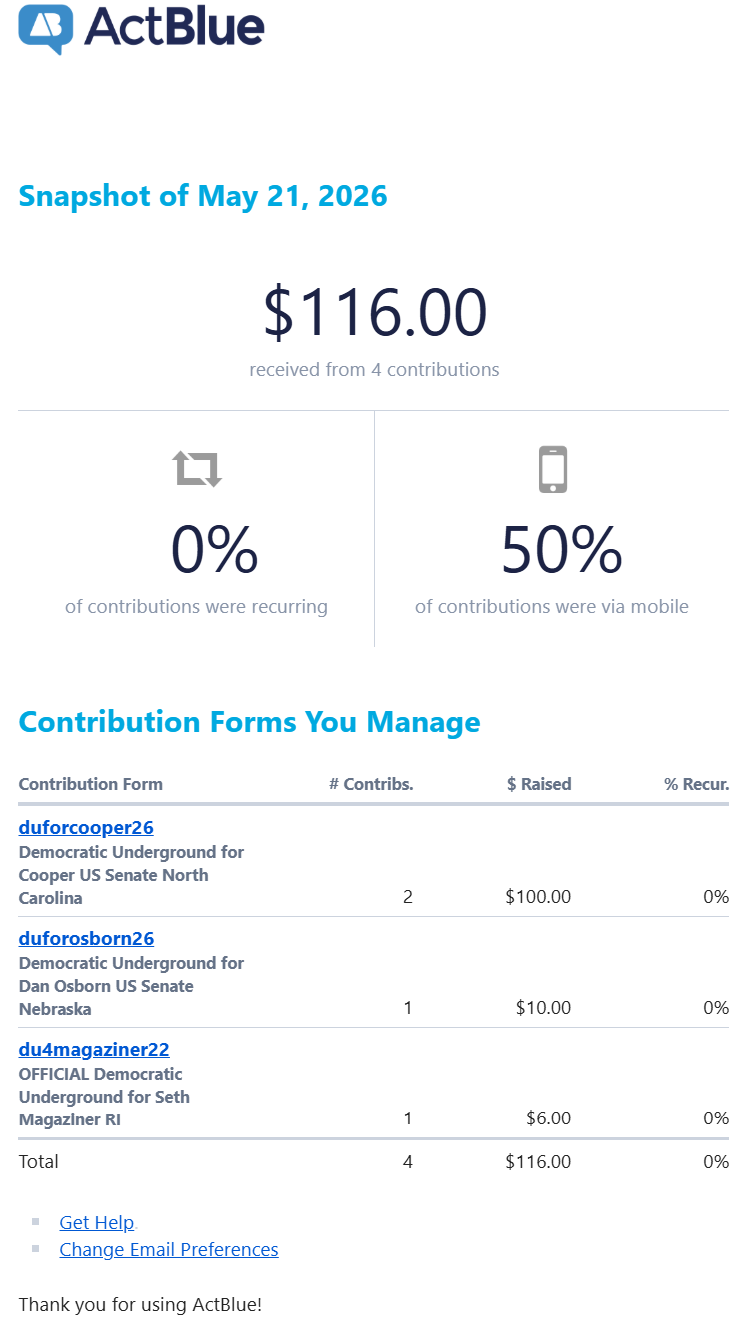Click the $116.00 total amount heading
The image size is (738, 1326).
point(375,311)
